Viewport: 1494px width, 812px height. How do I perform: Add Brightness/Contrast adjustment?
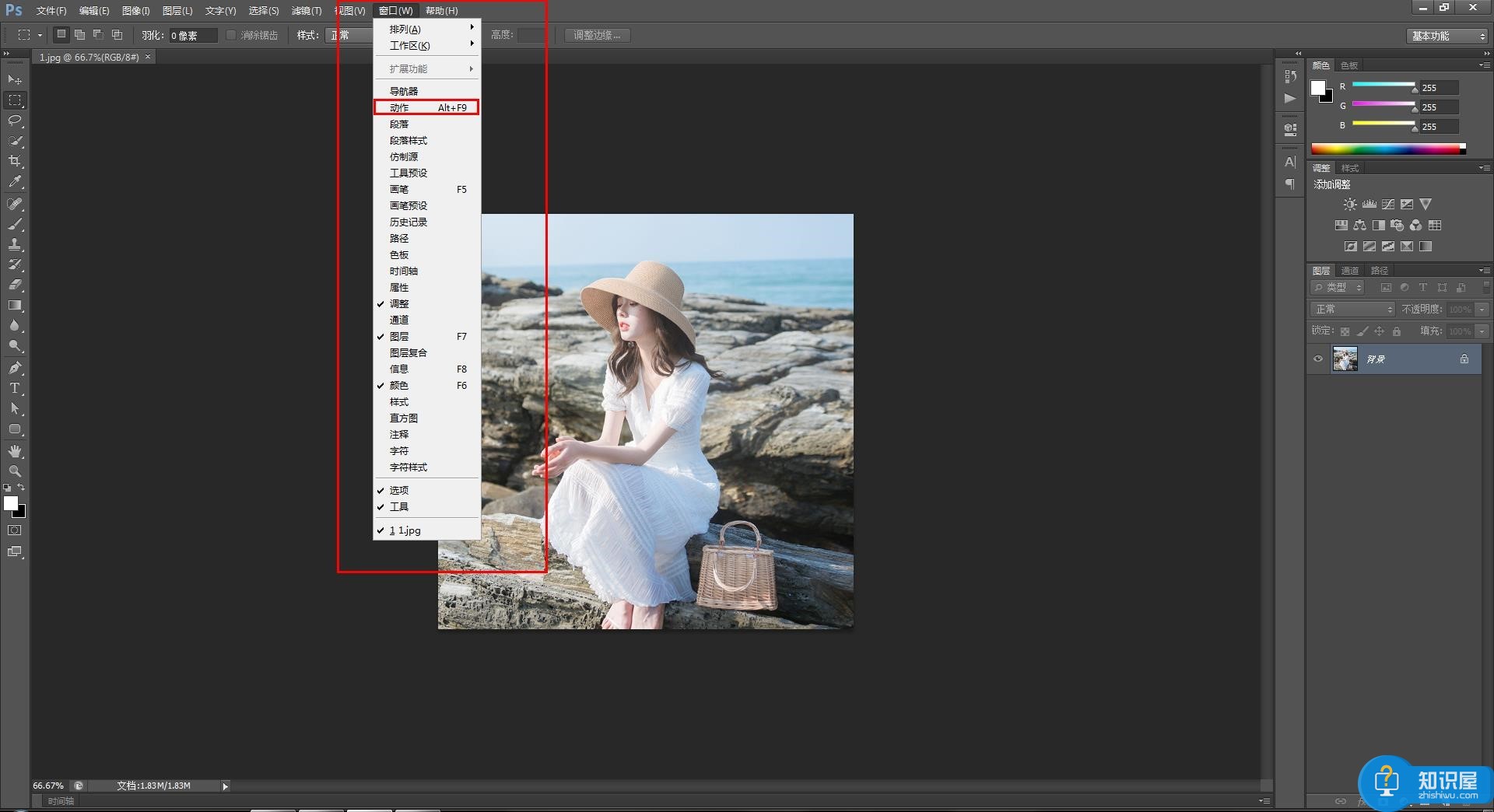click(x=1350, y=205)
